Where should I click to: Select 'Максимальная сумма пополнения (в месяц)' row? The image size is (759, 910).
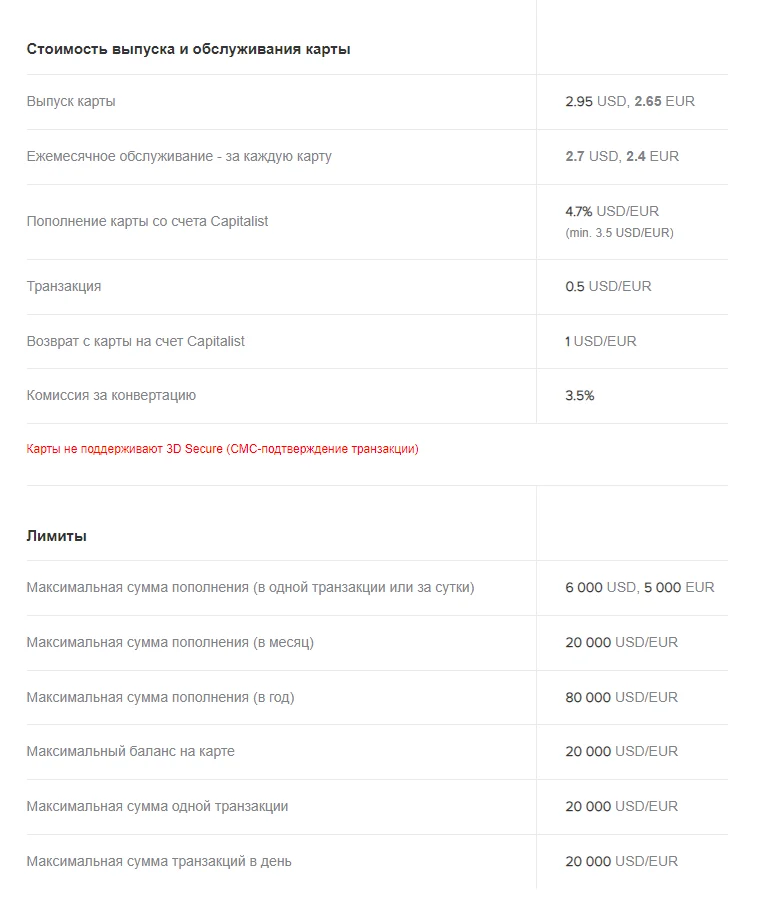point(377,643)
